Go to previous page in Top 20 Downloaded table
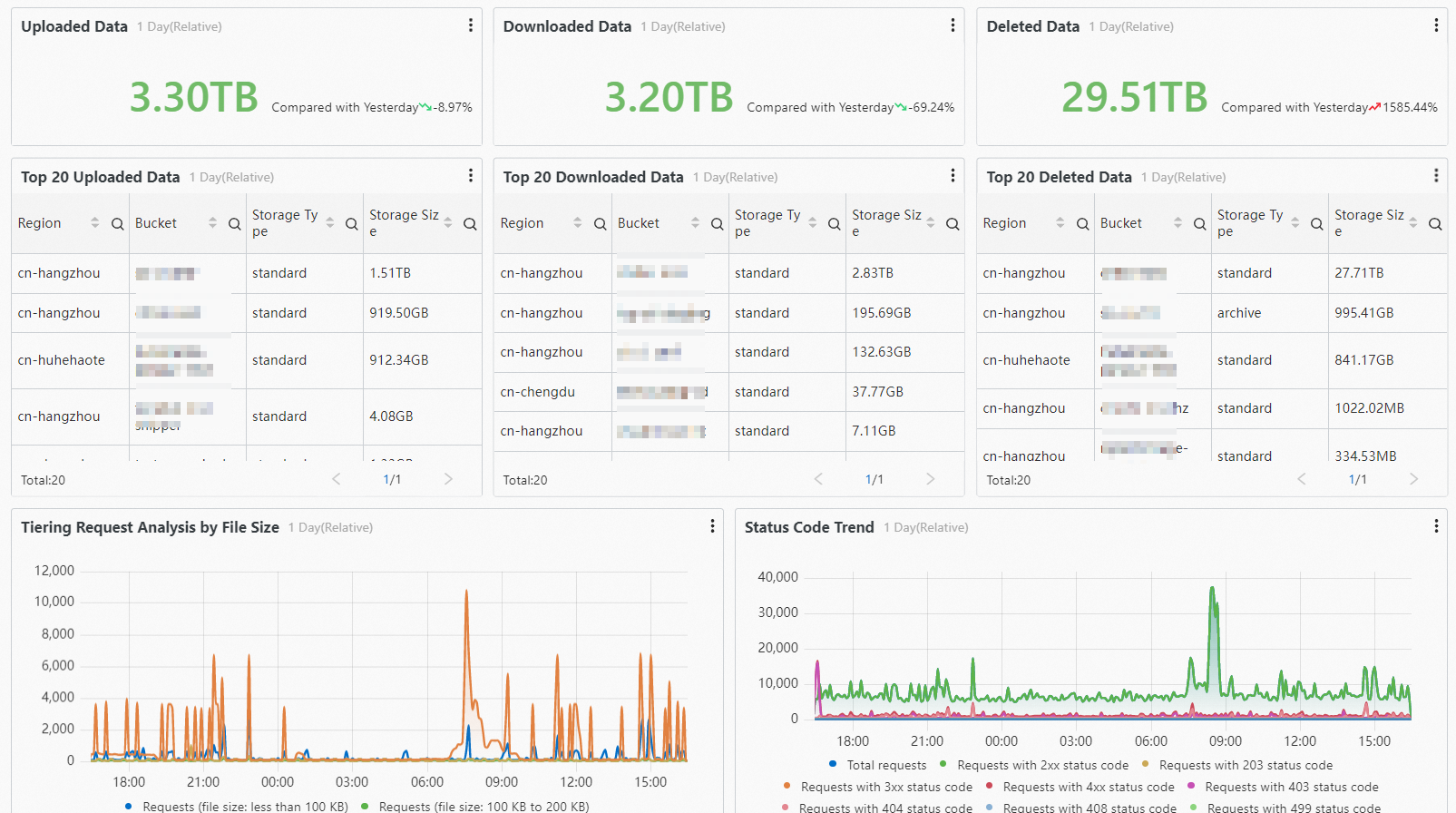This screenshot has height=813, width=1456. point(818,479)
